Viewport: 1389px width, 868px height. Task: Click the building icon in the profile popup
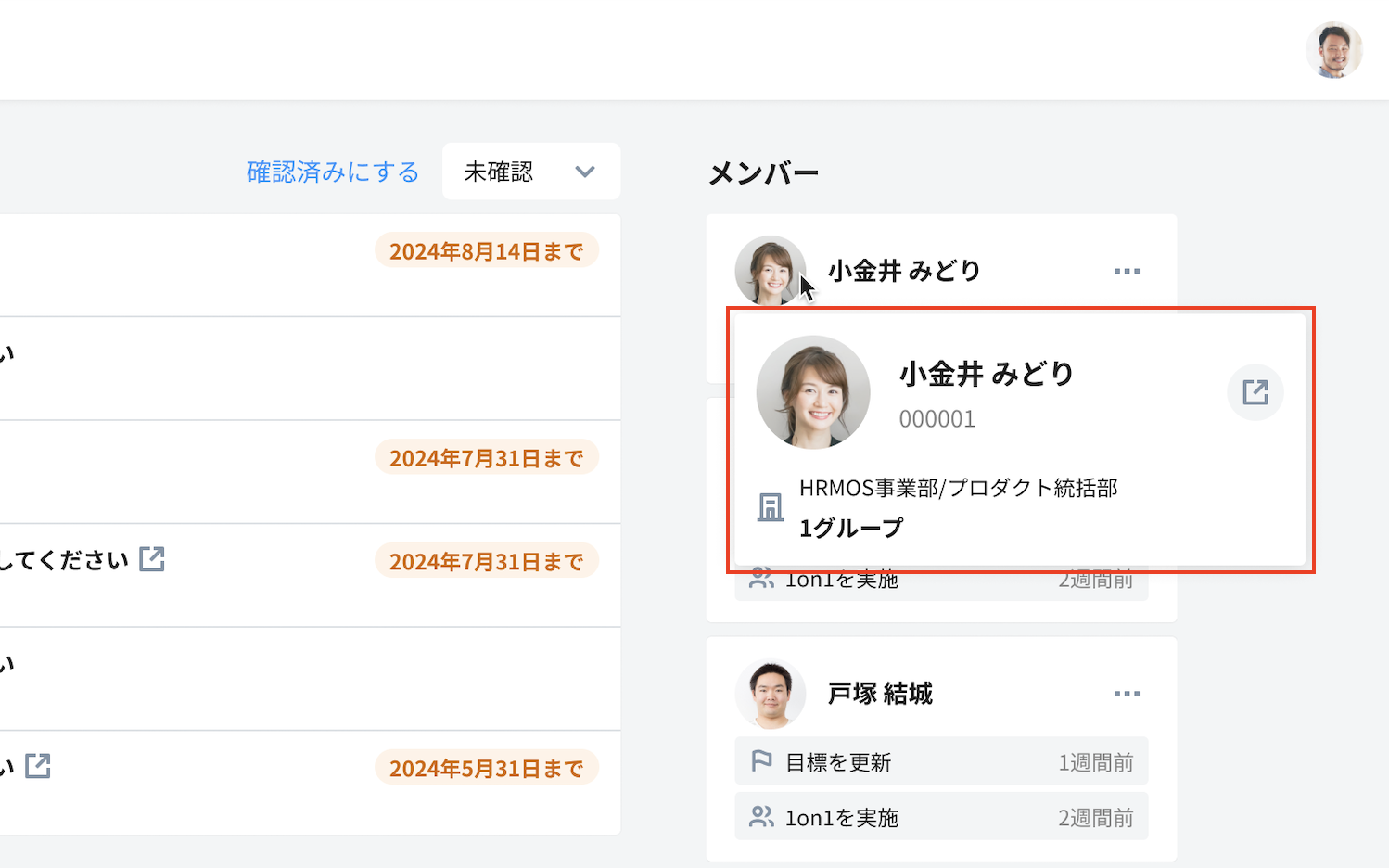(770, 507)
